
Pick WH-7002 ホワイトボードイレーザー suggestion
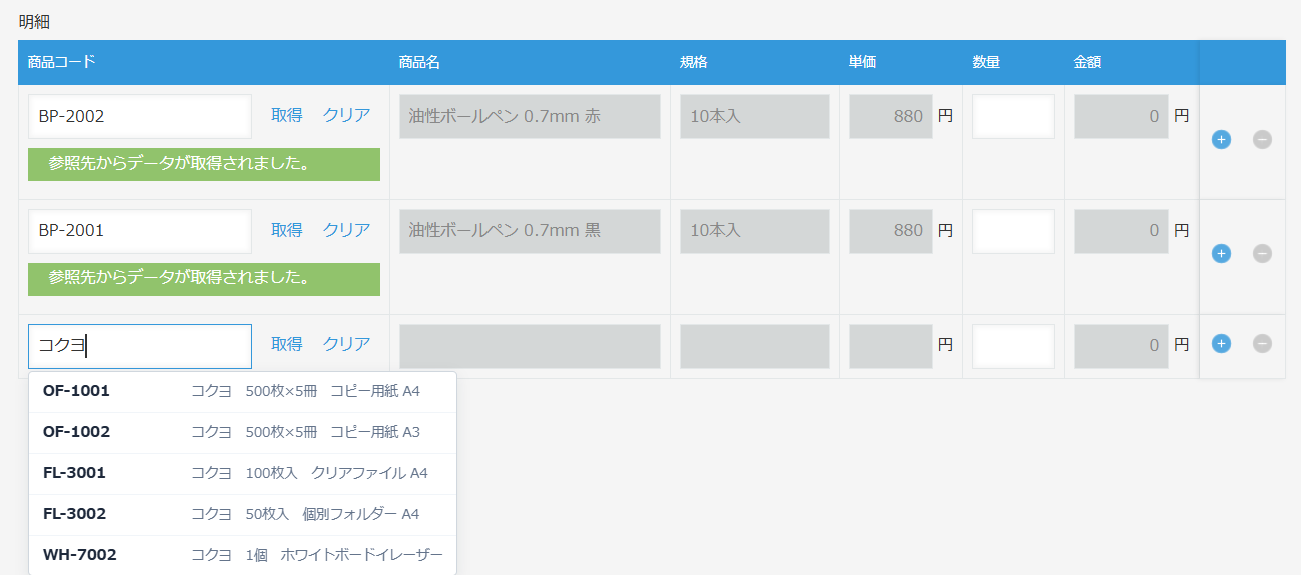pyautogui.click(x=242, y=555)
